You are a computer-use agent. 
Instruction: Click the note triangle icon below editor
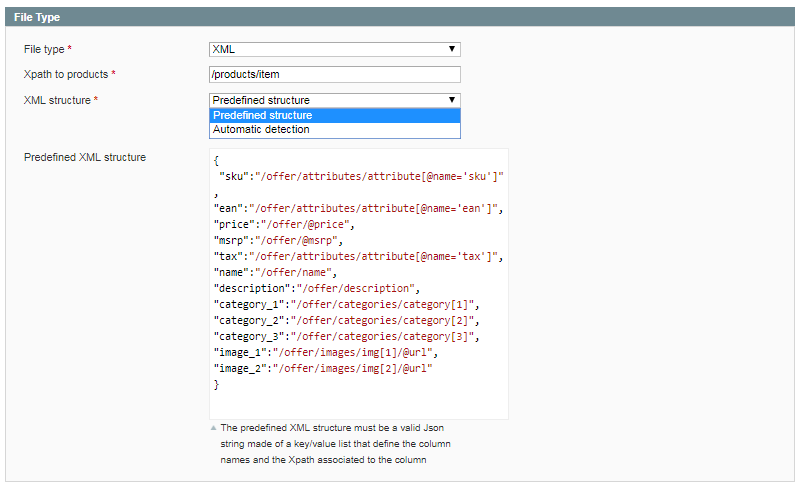[x=214, y=428]
